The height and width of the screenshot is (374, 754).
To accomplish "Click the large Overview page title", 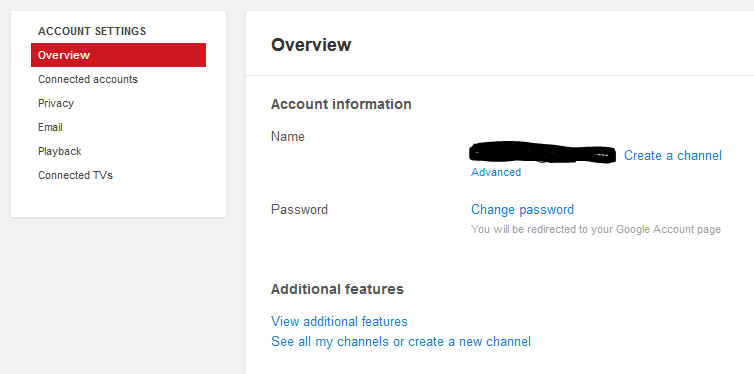I will 311,45.
